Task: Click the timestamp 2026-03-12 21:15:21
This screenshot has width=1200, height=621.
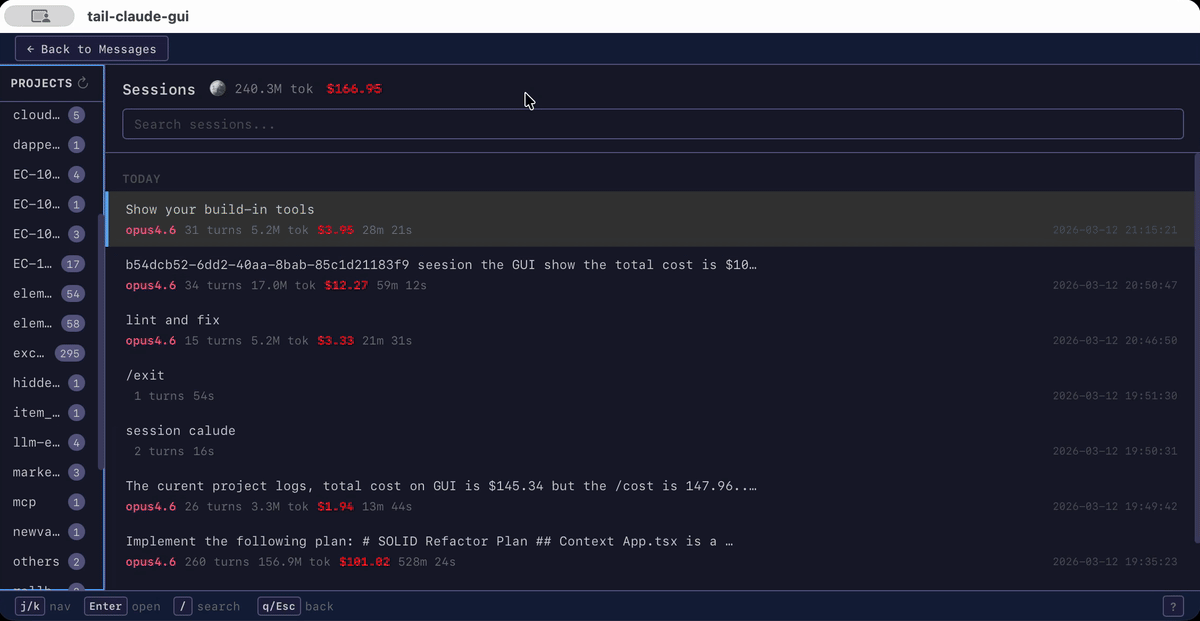Action: (x=1115, y=230)
